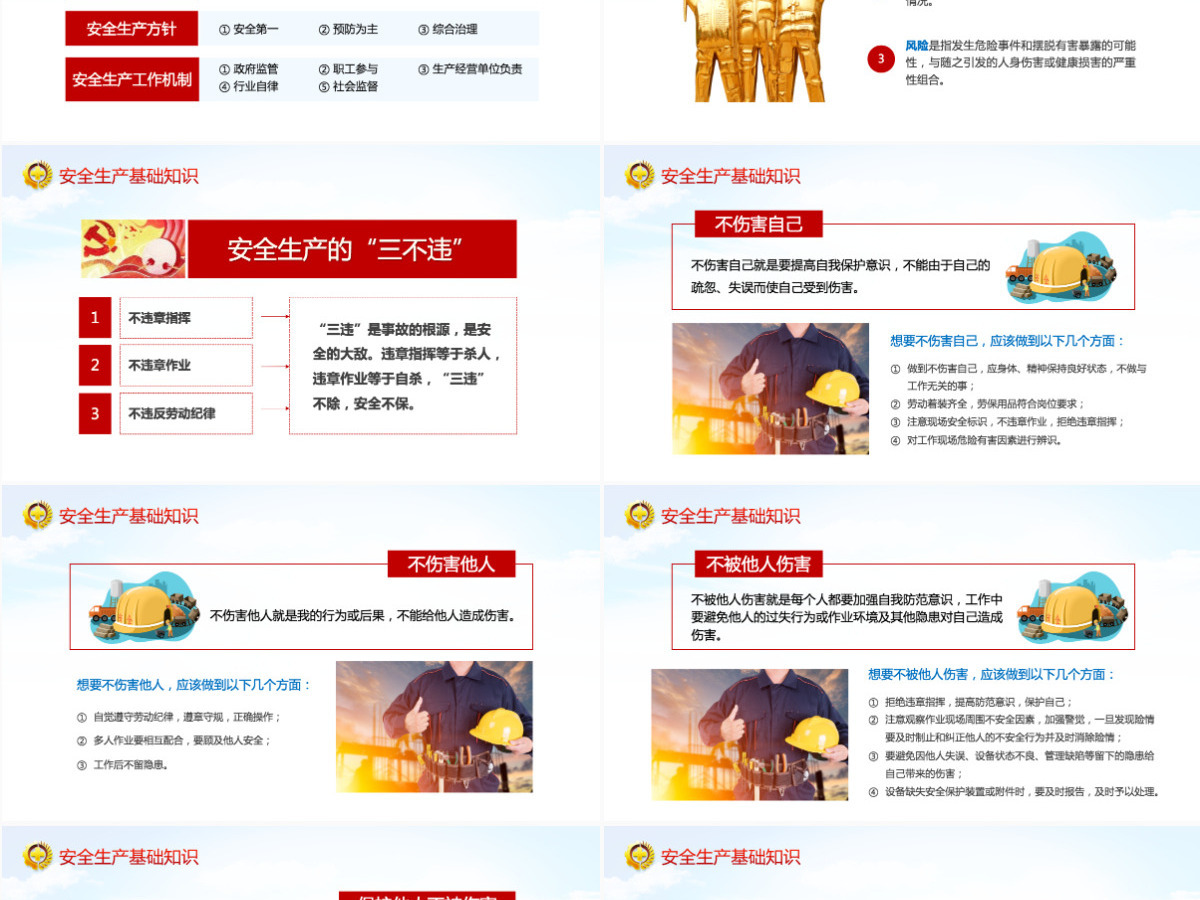The image size is (1200, 900).
Task: Click the emblem icon on the 不伤害自己 slide
Action: 640,175
